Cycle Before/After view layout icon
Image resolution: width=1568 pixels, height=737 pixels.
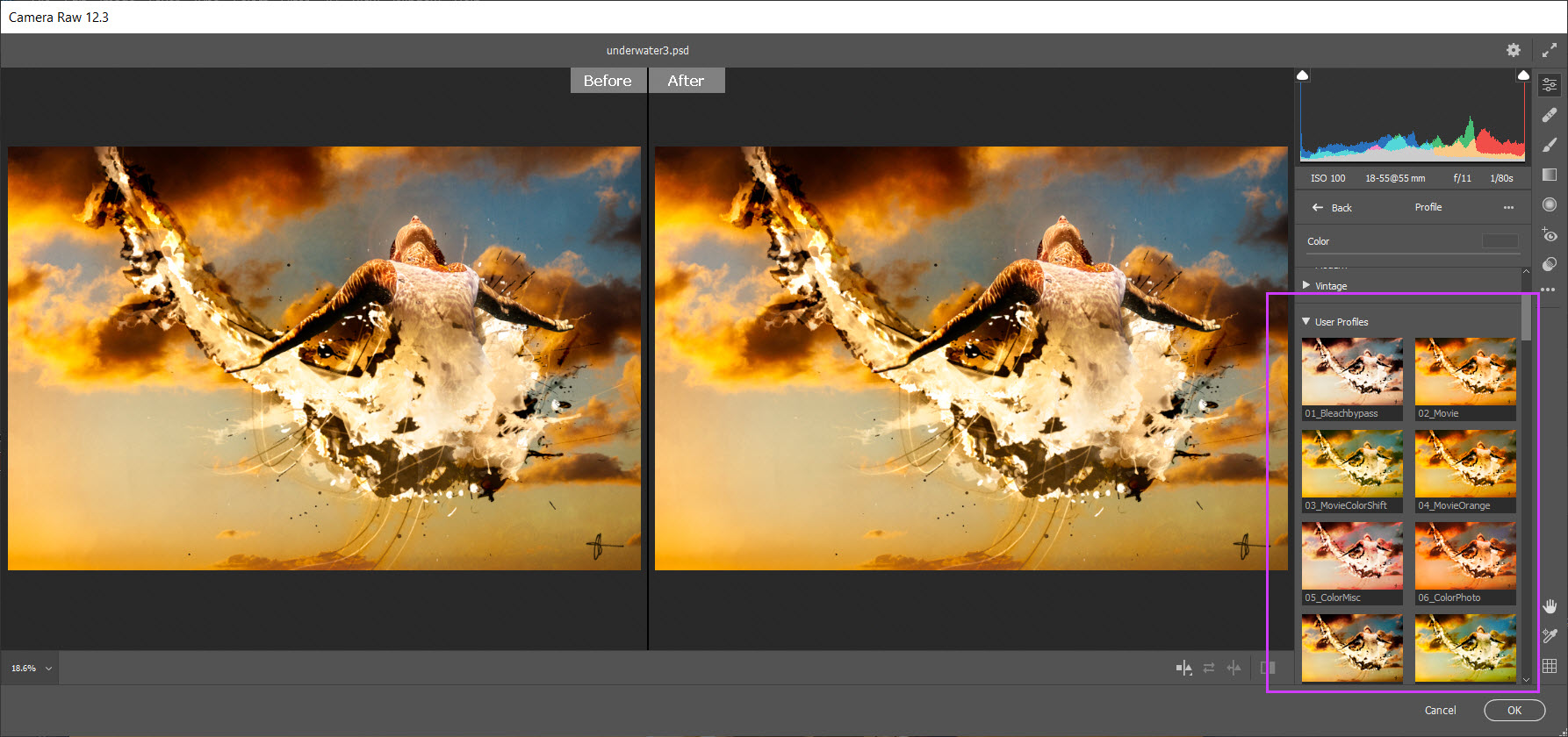coord(1184,669)
